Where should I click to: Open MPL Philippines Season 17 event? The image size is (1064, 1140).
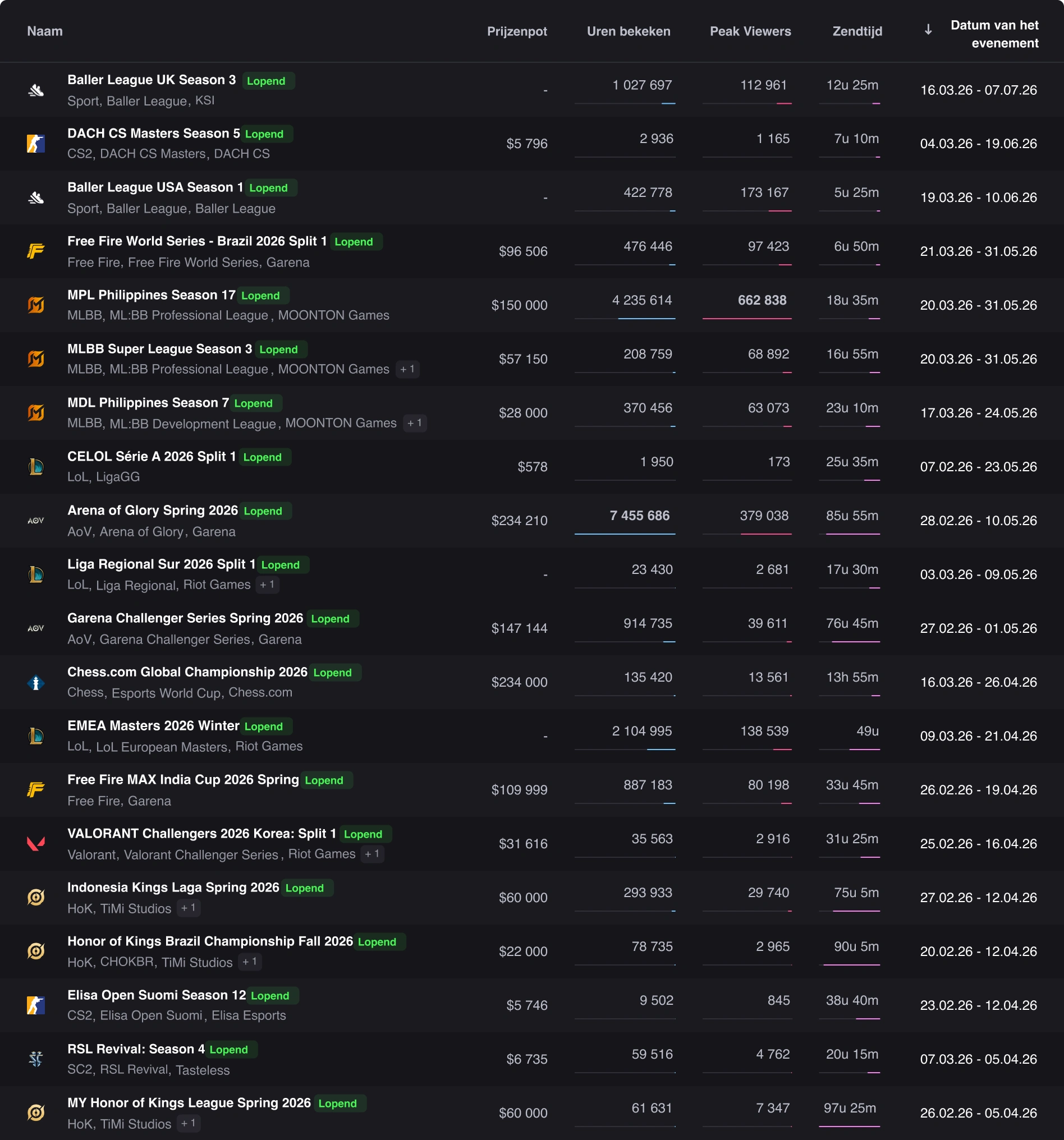click(152, 295)
